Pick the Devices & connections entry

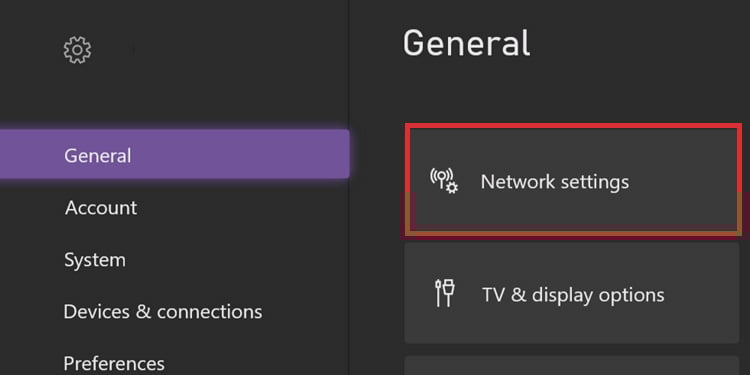pos(163,312)
